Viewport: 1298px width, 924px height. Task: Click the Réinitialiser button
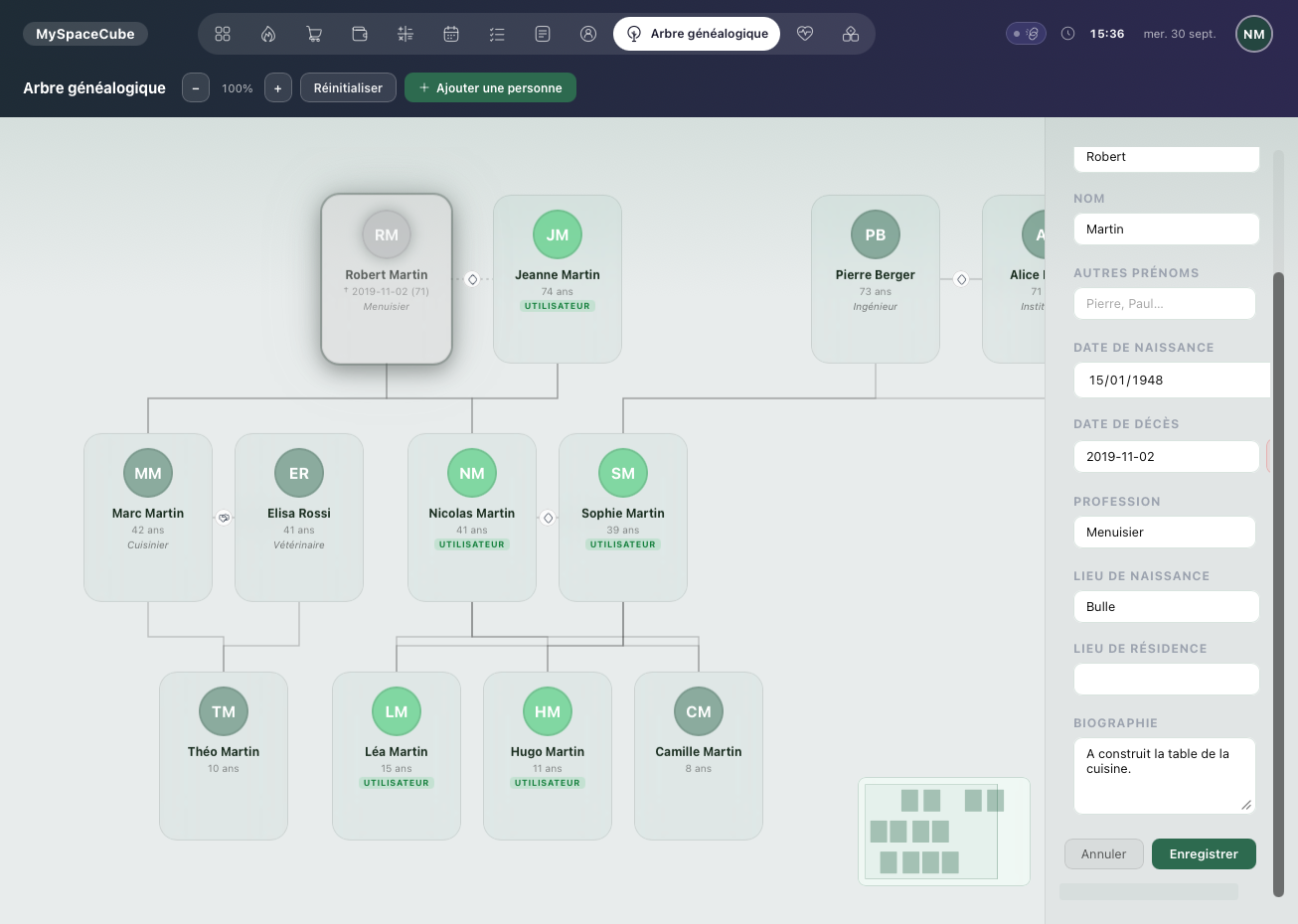point(348,87)
